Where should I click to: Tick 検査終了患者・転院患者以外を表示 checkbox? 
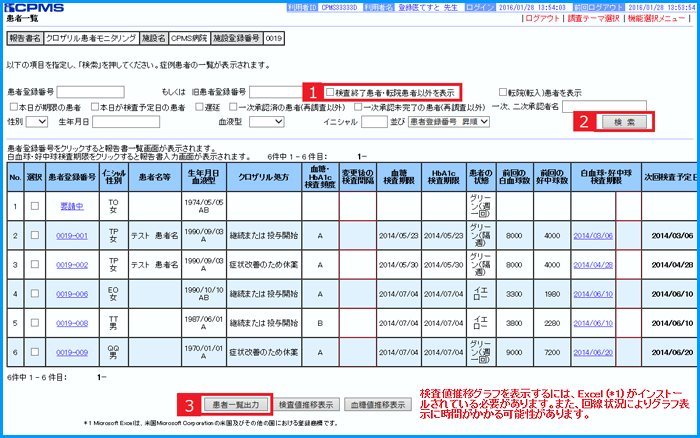click(331, 92)
